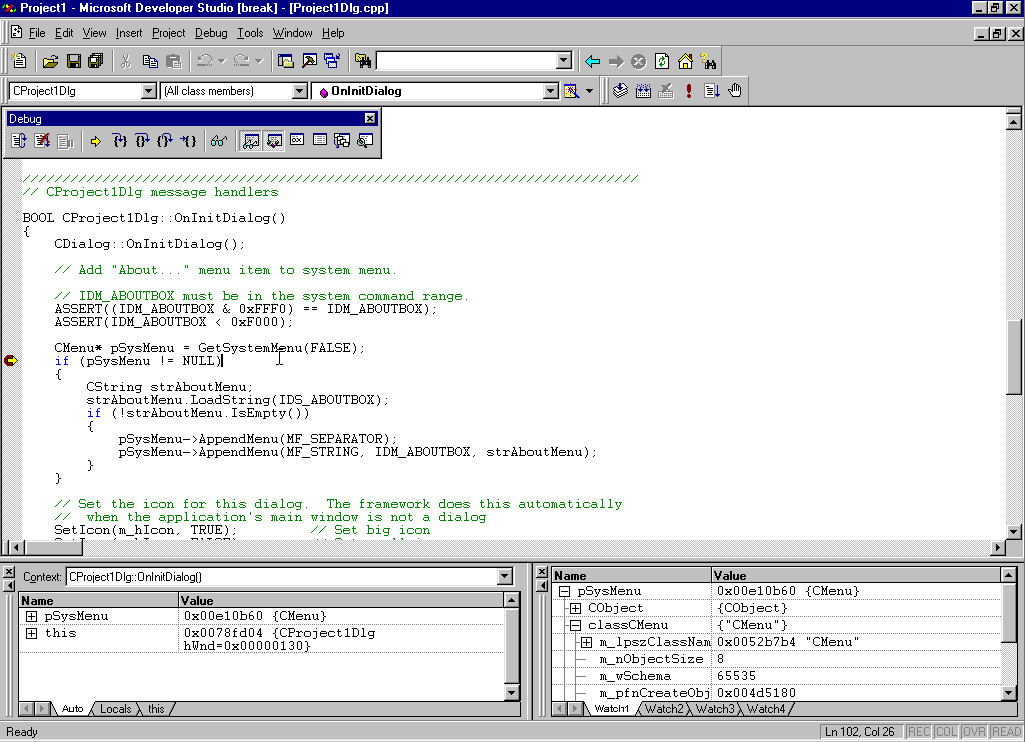Toggle the Variables window button in Debug toolbar

click(x=274, y=141)
